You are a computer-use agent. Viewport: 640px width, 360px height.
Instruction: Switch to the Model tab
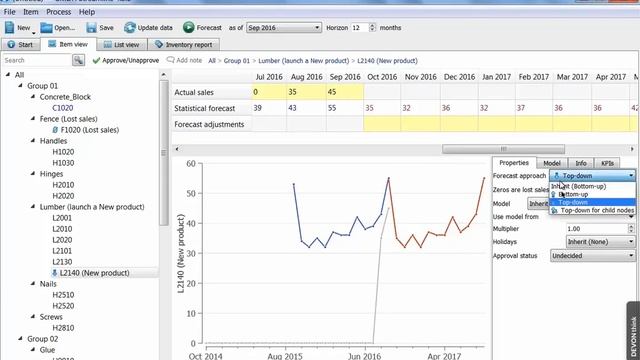[x=552, y=163]
